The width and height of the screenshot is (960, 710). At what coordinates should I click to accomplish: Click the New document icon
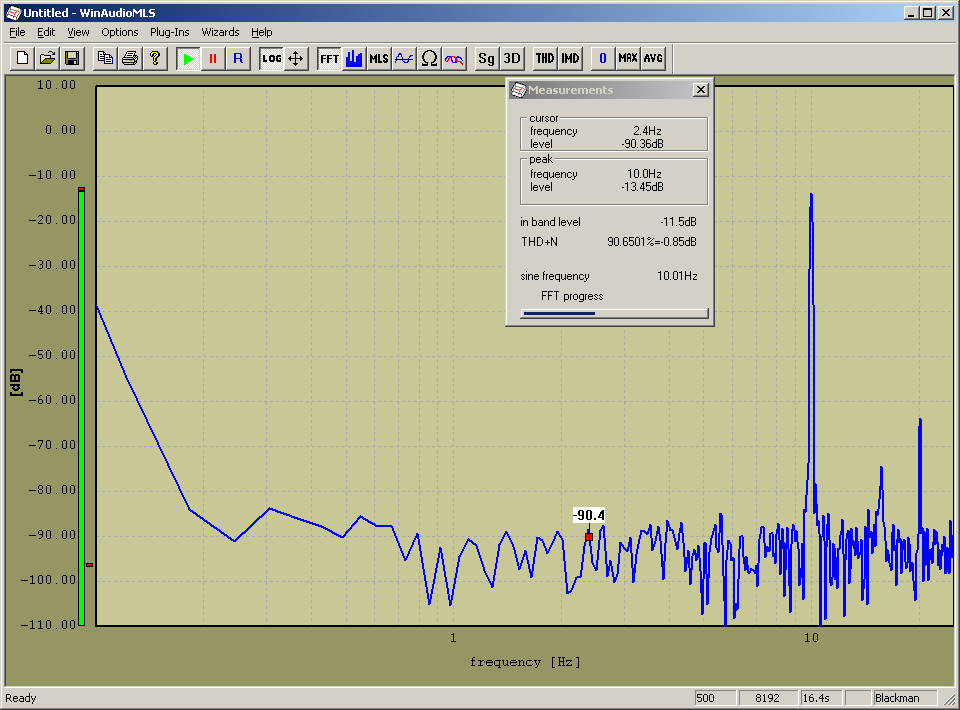(22, 58)
